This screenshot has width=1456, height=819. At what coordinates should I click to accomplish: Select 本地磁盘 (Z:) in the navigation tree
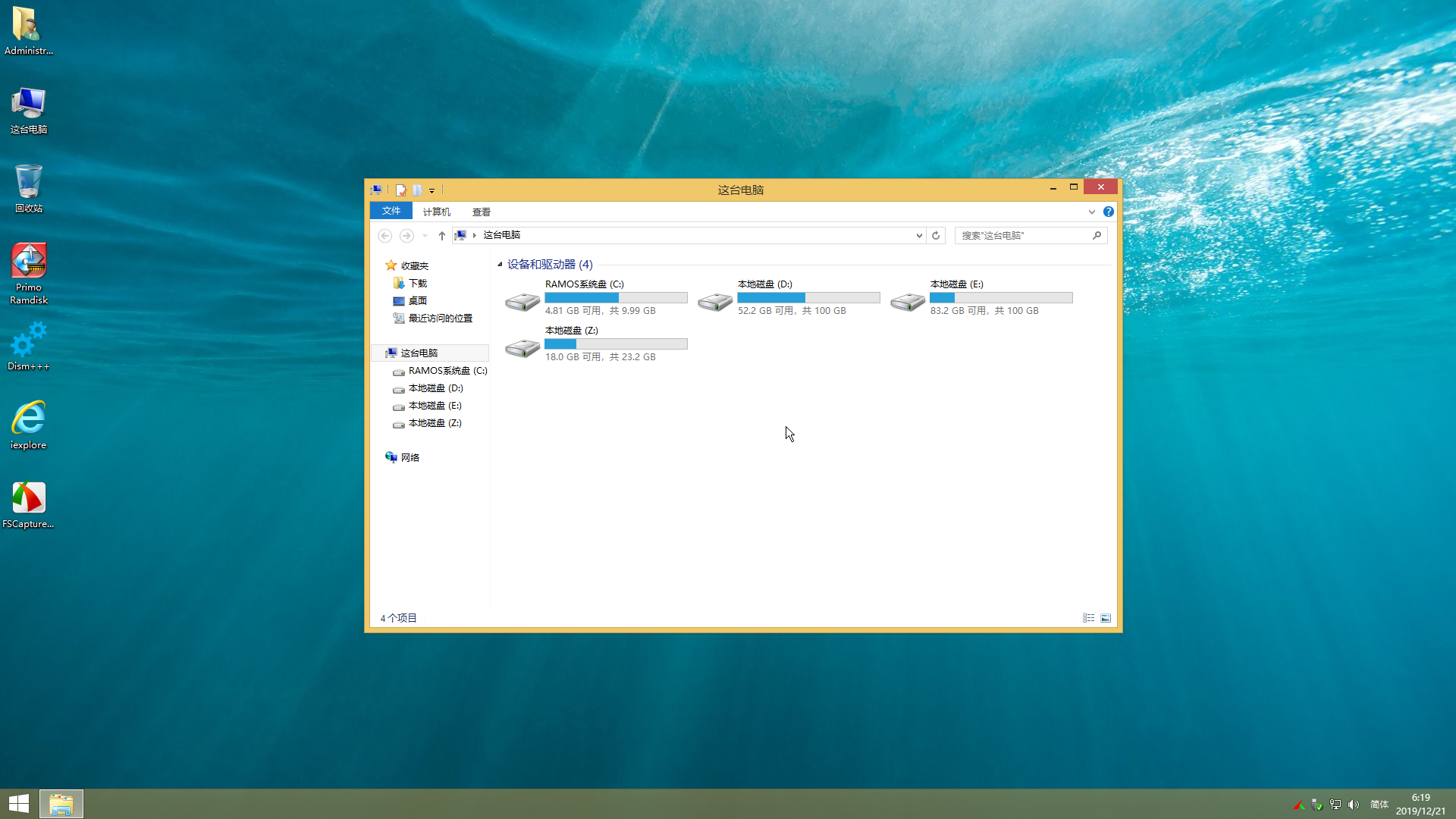(435, 423)
